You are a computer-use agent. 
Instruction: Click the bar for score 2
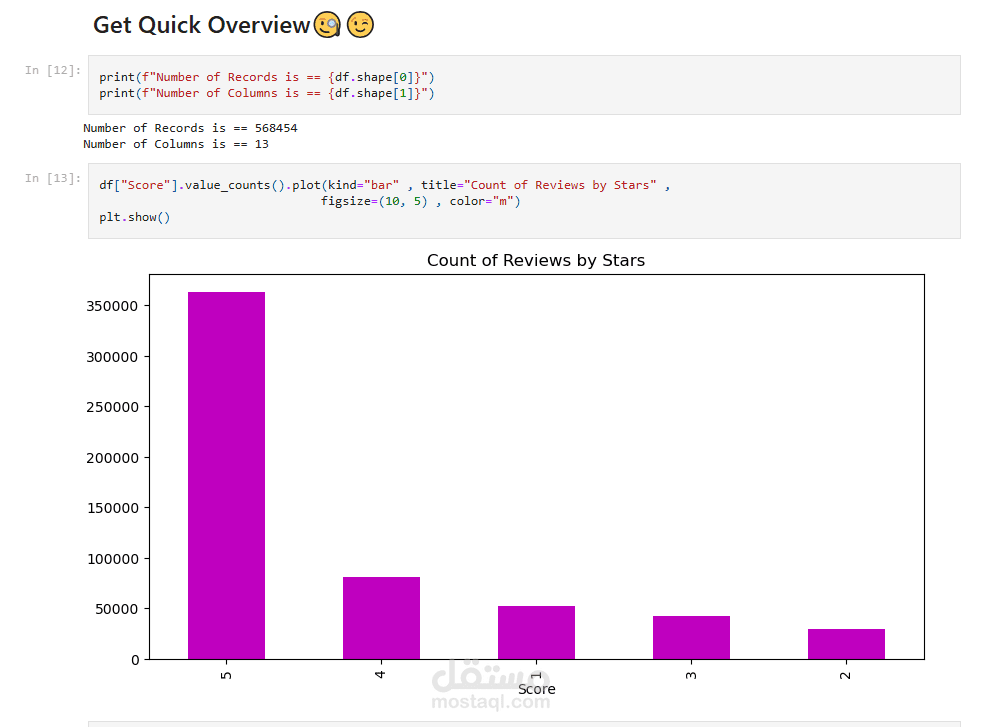846,644
